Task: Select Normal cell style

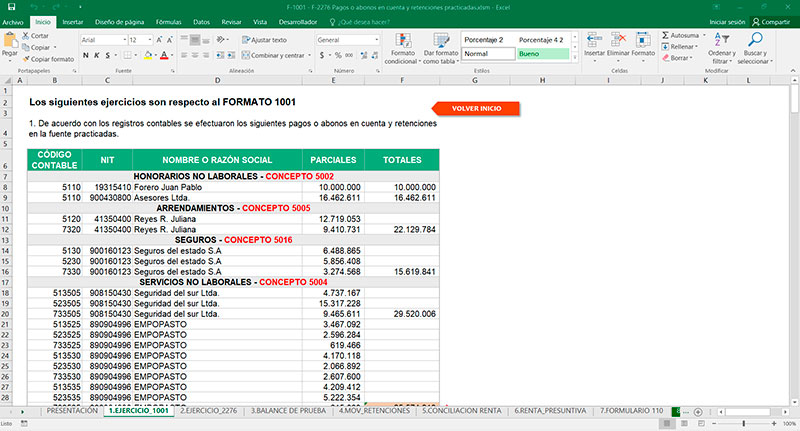Action: 488,54
